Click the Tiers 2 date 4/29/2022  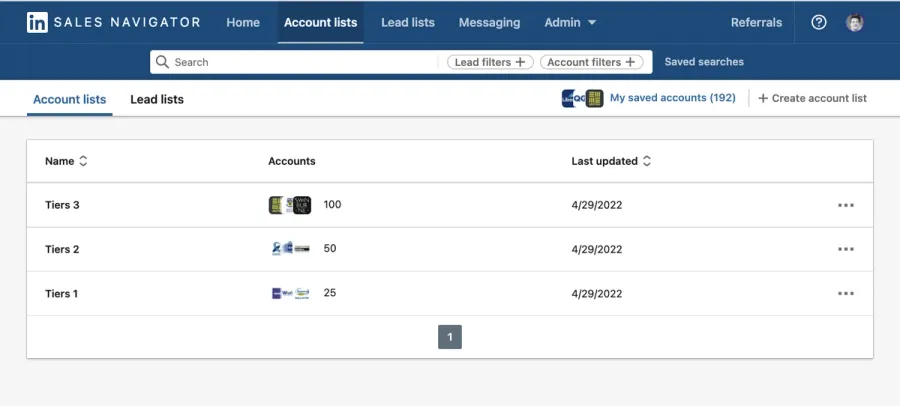click(597, 249)
